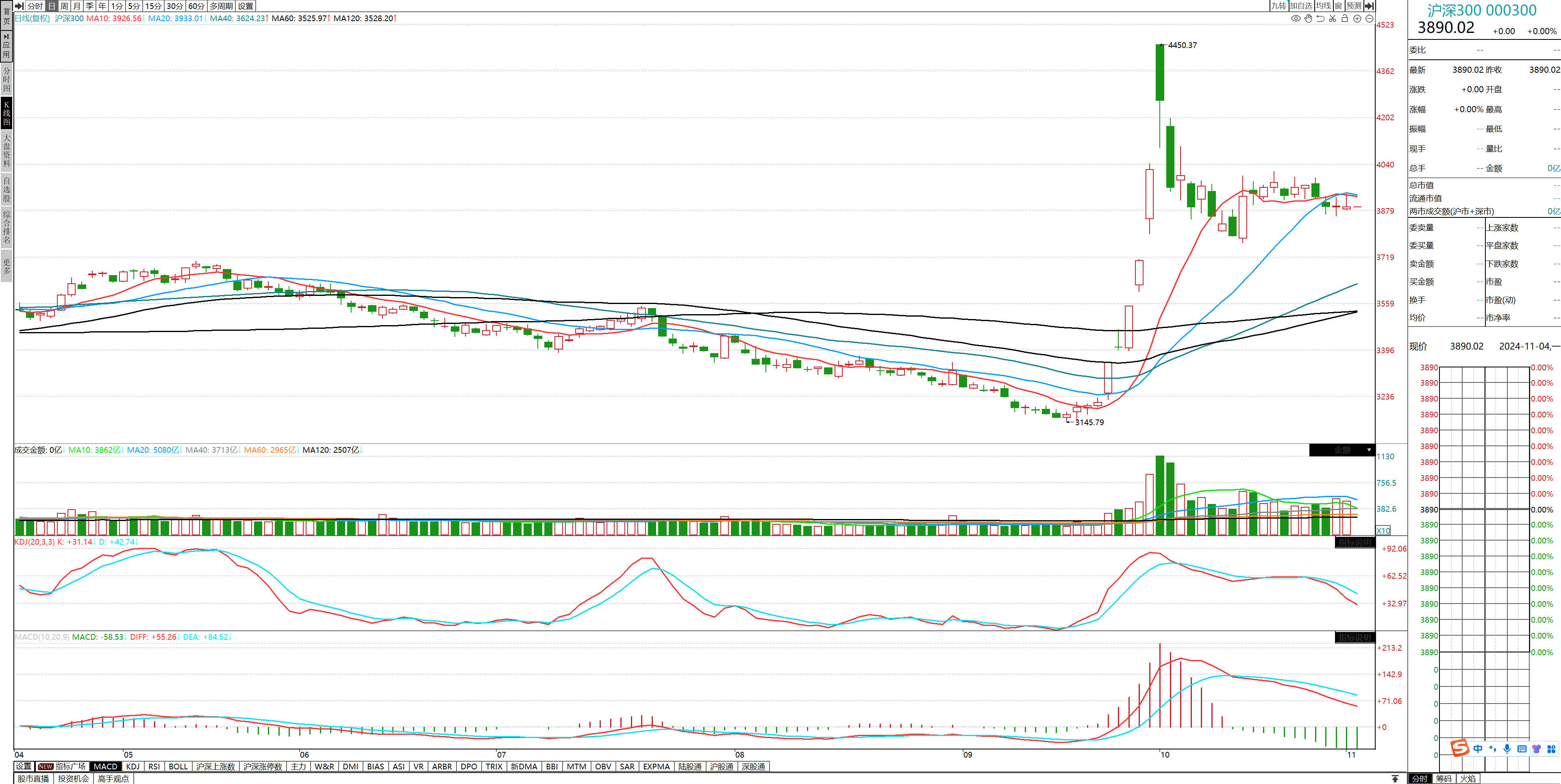Image resolution: width=1561 pixels, height=784 pixels.
Task: Collapse the left panel with the top-left arrow
Action: click(20, 6)
